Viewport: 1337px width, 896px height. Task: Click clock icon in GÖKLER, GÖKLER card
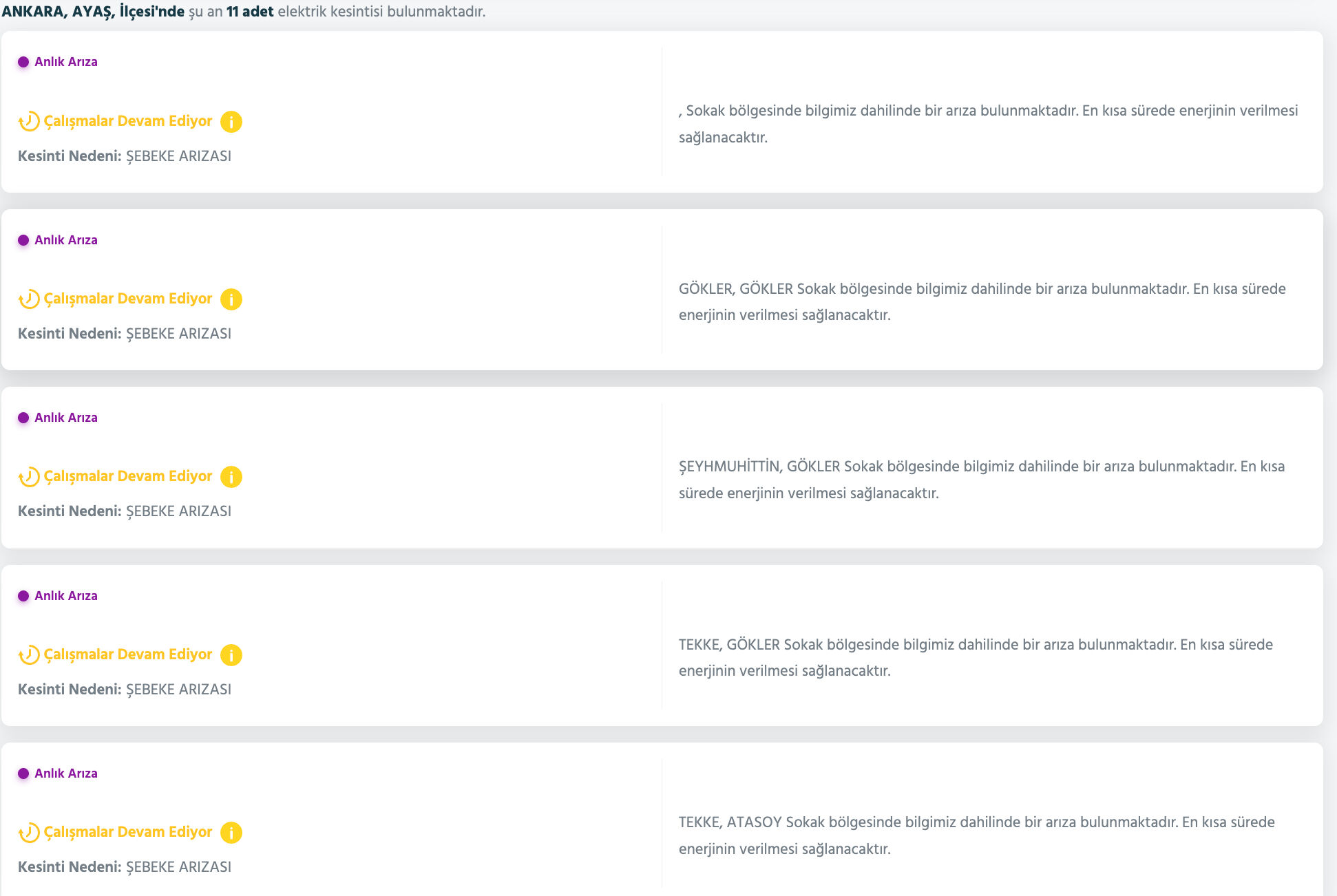29,299
